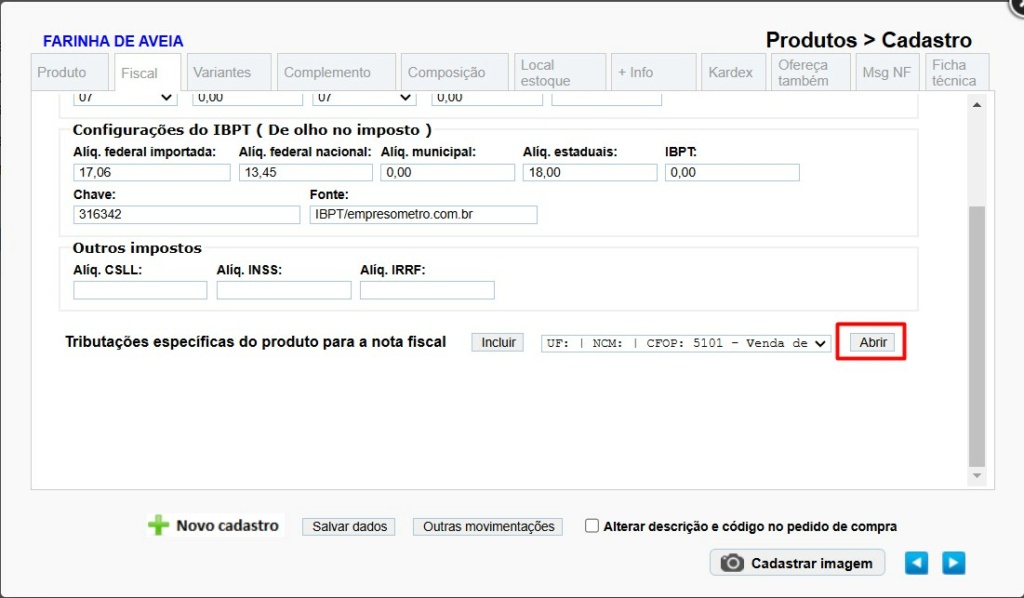This screenshot has height=598, width=1024.
Task: Focus the Fonte field
Action: pos(423,214)
